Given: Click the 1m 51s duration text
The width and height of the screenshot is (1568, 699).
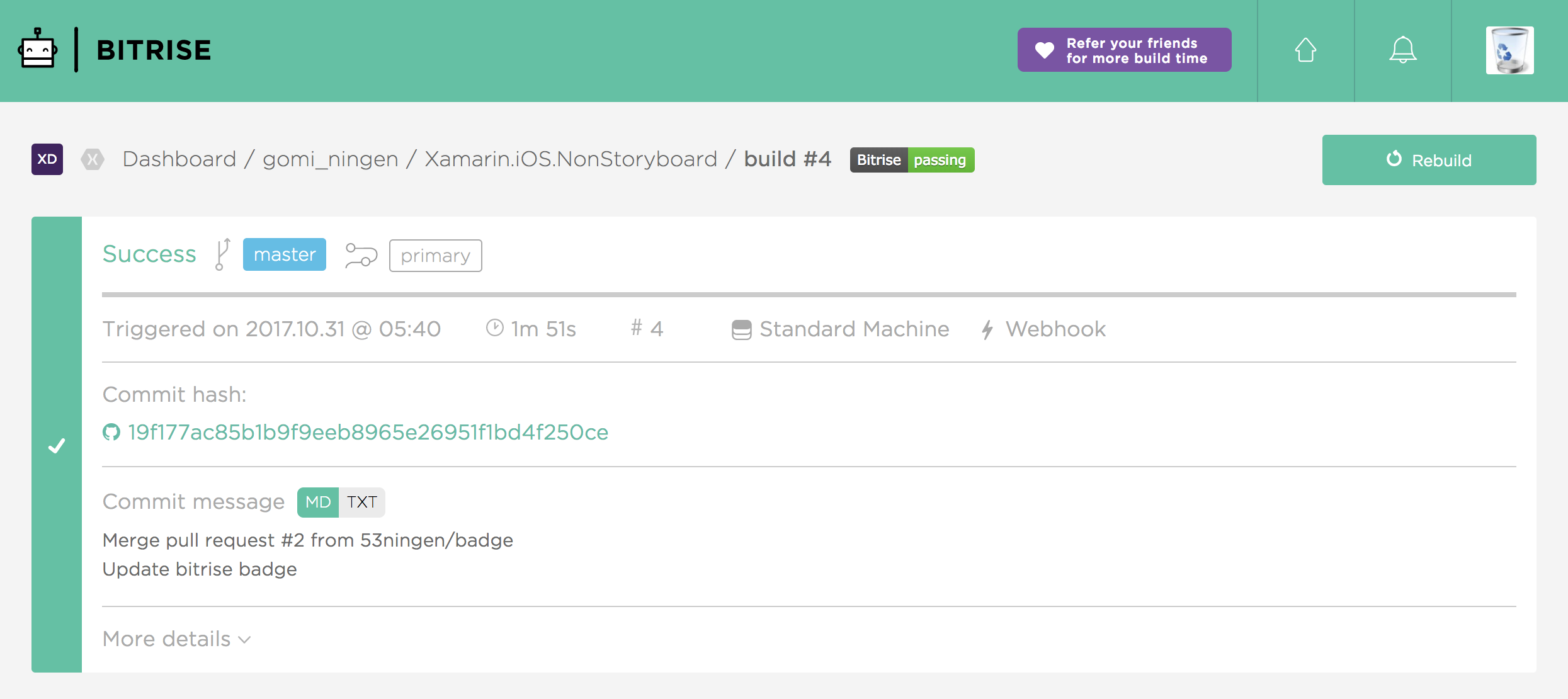Looking at the screenshot, I should coord(543,329).
